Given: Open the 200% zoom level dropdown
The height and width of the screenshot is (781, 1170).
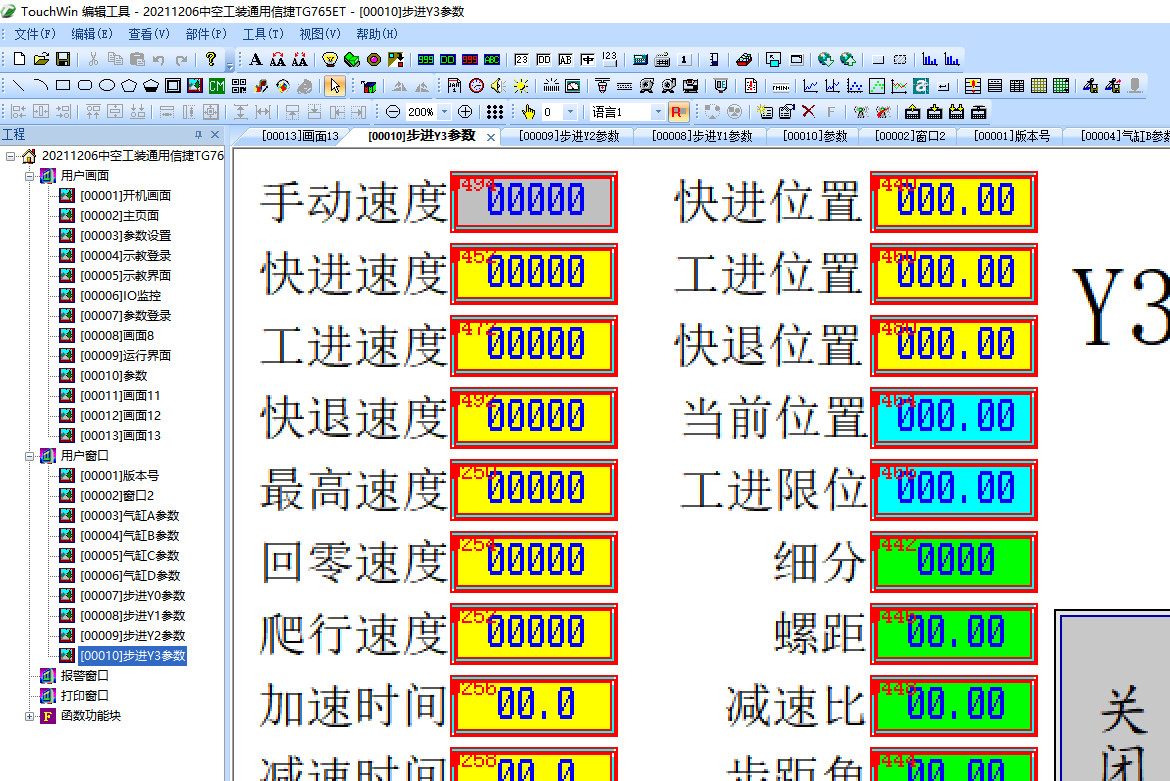Looking at the screenshot, I should [443, 112].
